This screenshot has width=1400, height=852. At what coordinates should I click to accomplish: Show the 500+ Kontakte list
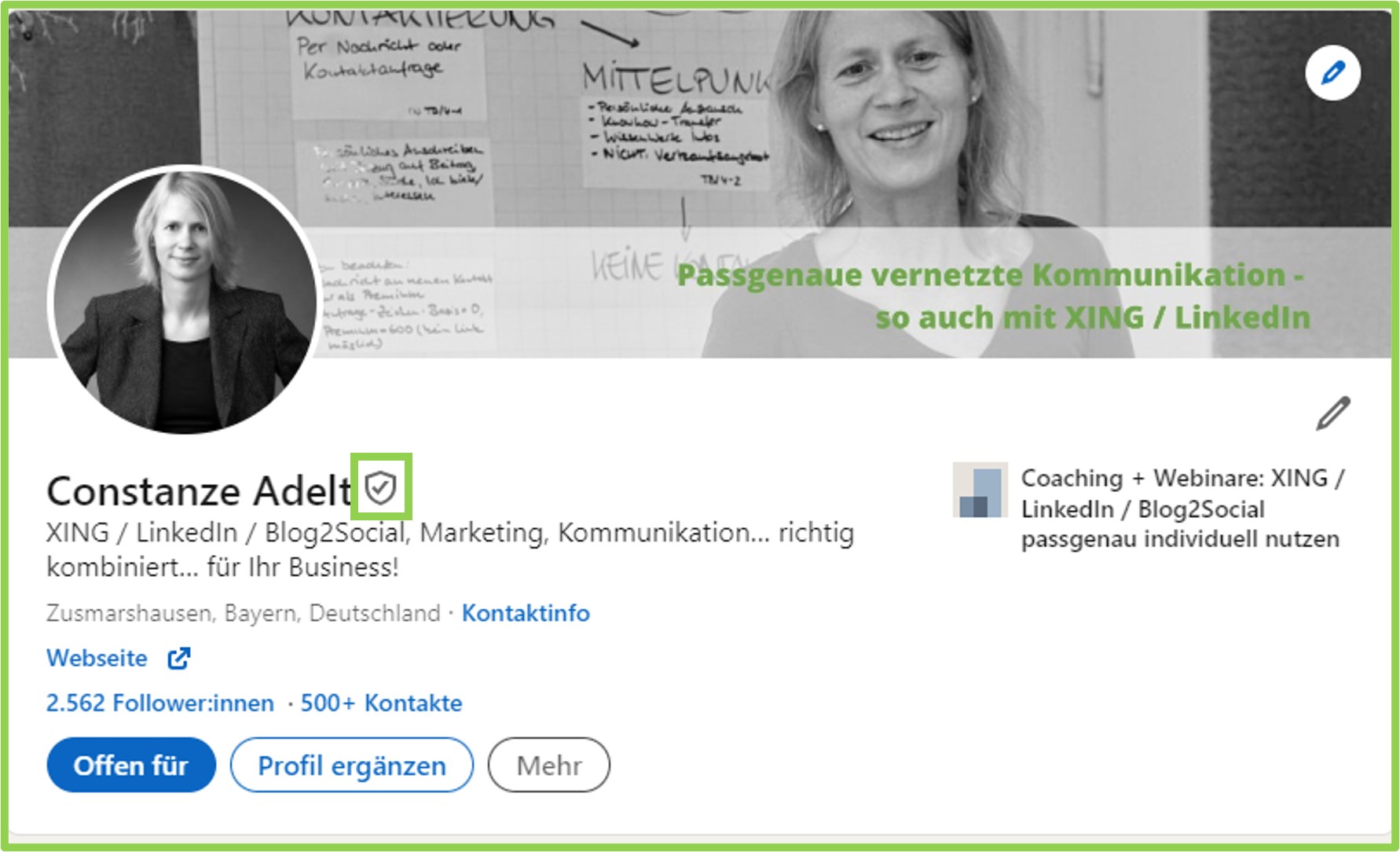(381, 703)
